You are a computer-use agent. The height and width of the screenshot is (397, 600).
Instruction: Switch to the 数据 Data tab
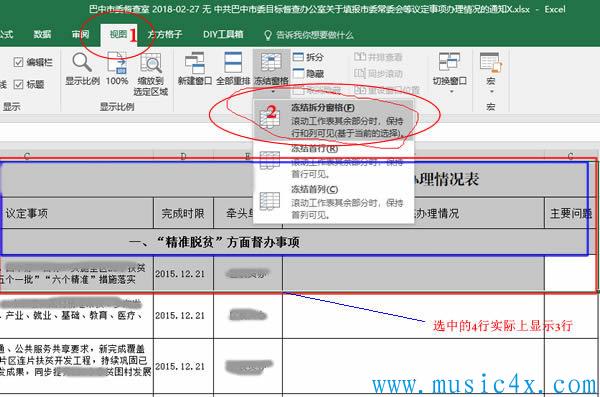[x=42, y=34]
